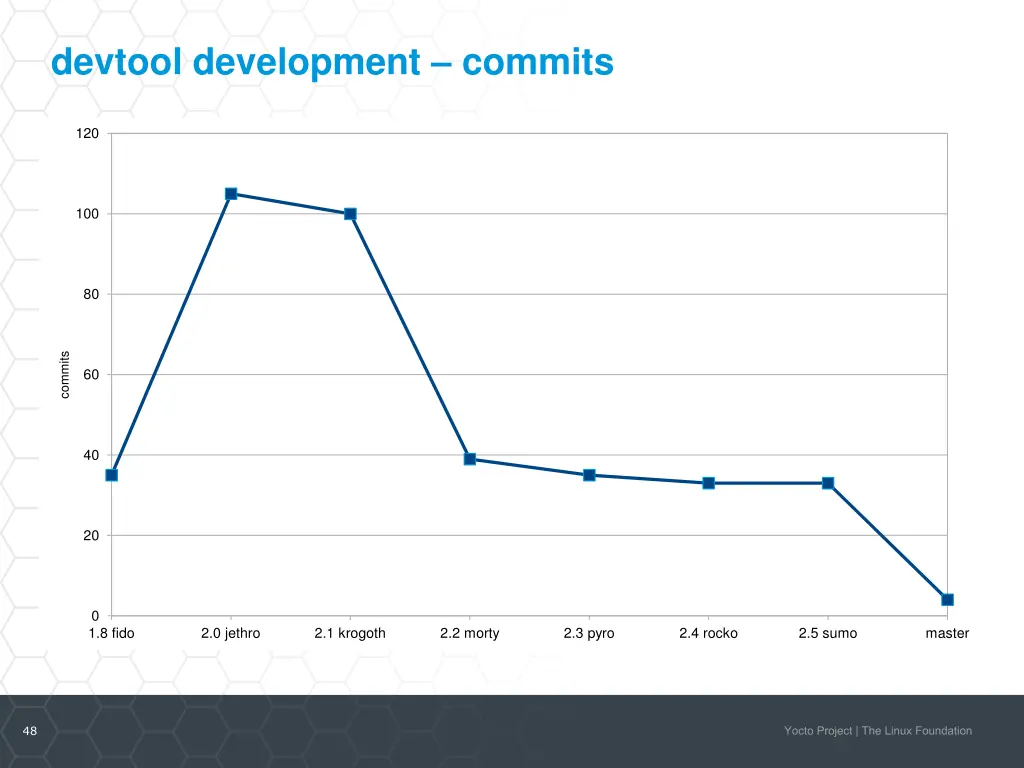Click the data point marker for 1.8 fido
This screenshot has height=768, width=1024.
112,475
